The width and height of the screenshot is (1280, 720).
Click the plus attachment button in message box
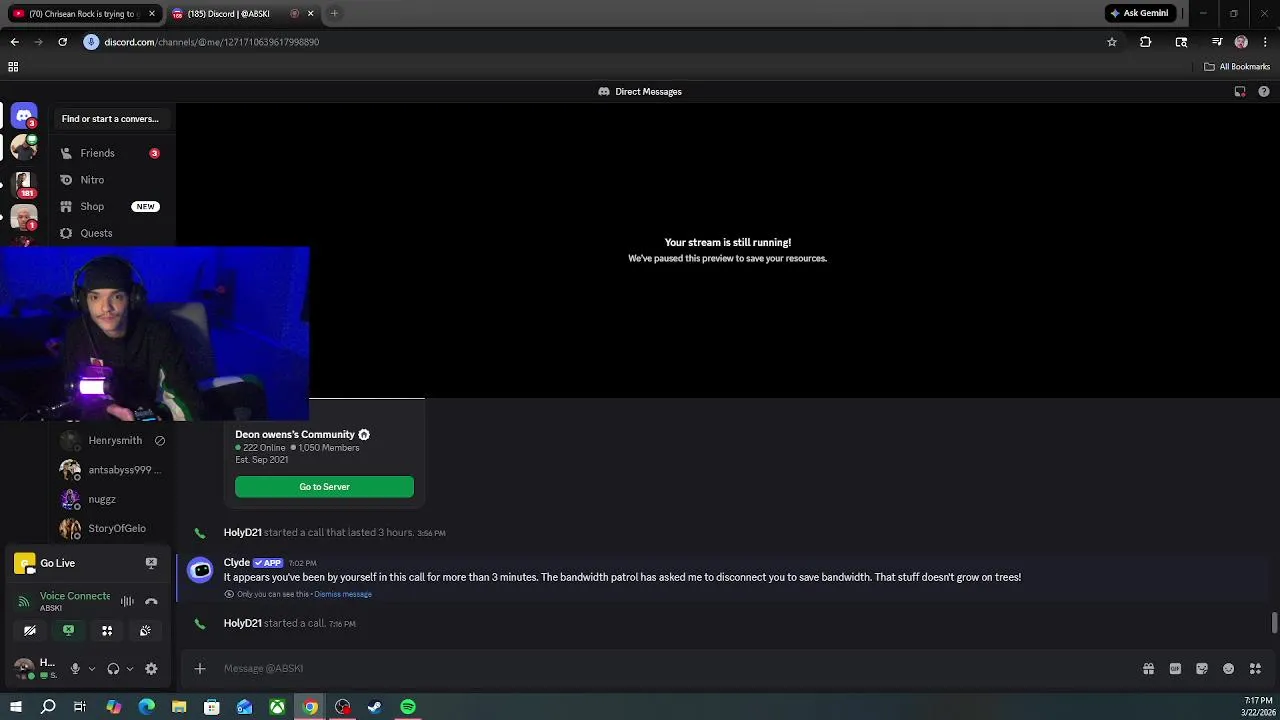pos(200,668)
